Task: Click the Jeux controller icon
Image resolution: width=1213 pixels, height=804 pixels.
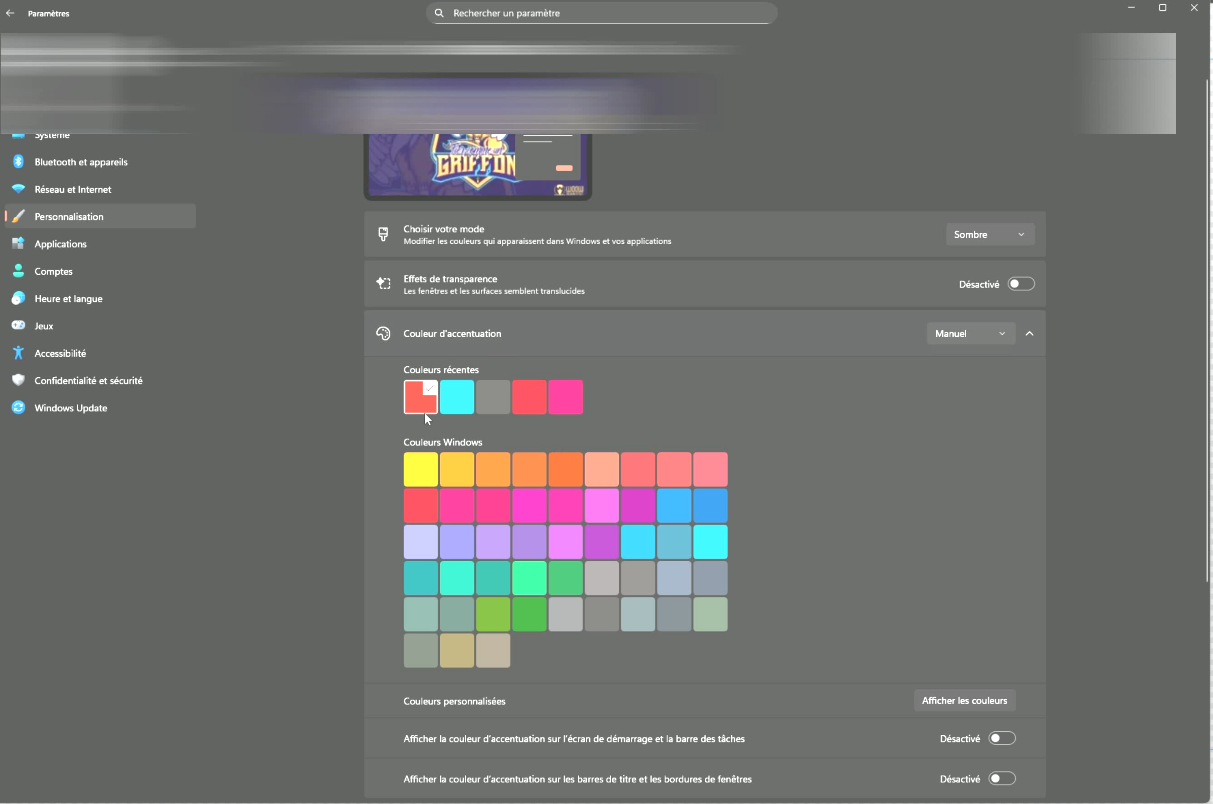Action: click(18, 326)
